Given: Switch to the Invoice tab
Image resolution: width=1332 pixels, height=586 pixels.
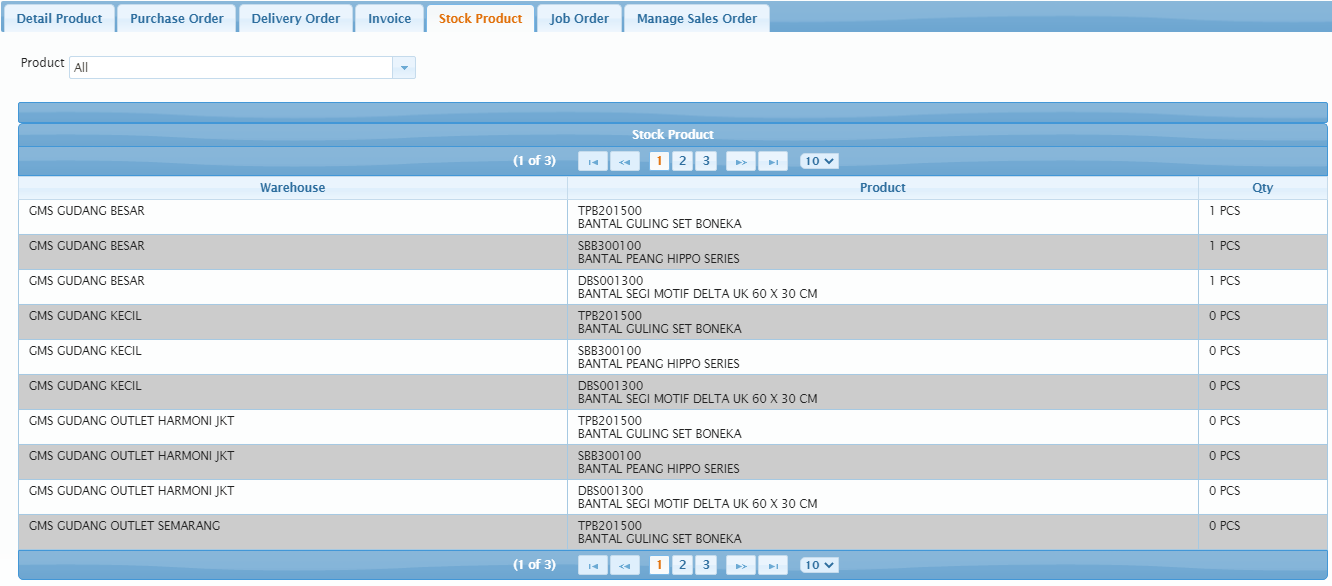Looking at the screenshot, I should pyautogui.click(x=389, y=18).
